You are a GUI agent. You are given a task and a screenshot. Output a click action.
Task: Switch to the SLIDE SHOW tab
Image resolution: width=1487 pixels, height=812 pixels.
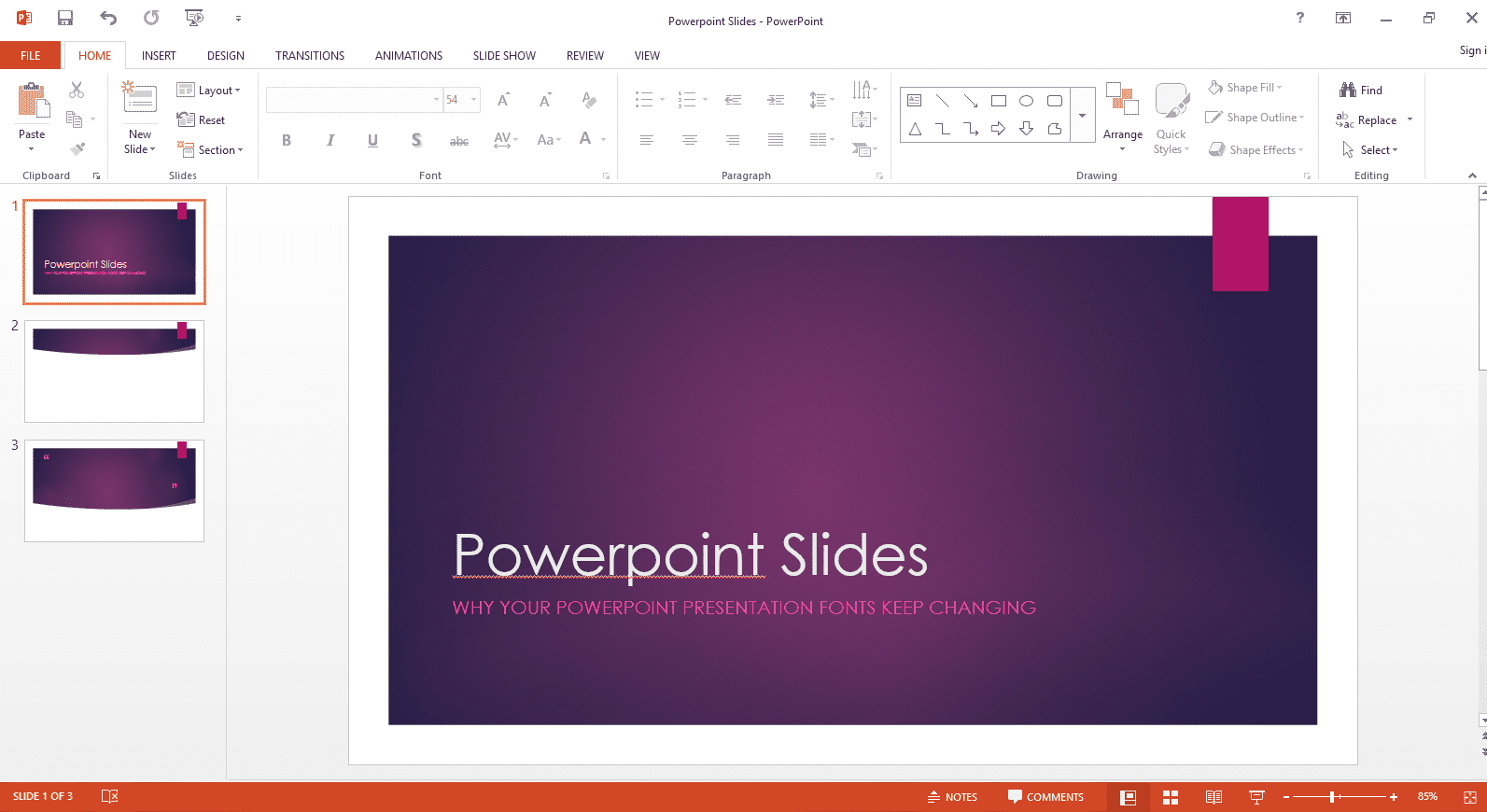[x=504, y=55]
